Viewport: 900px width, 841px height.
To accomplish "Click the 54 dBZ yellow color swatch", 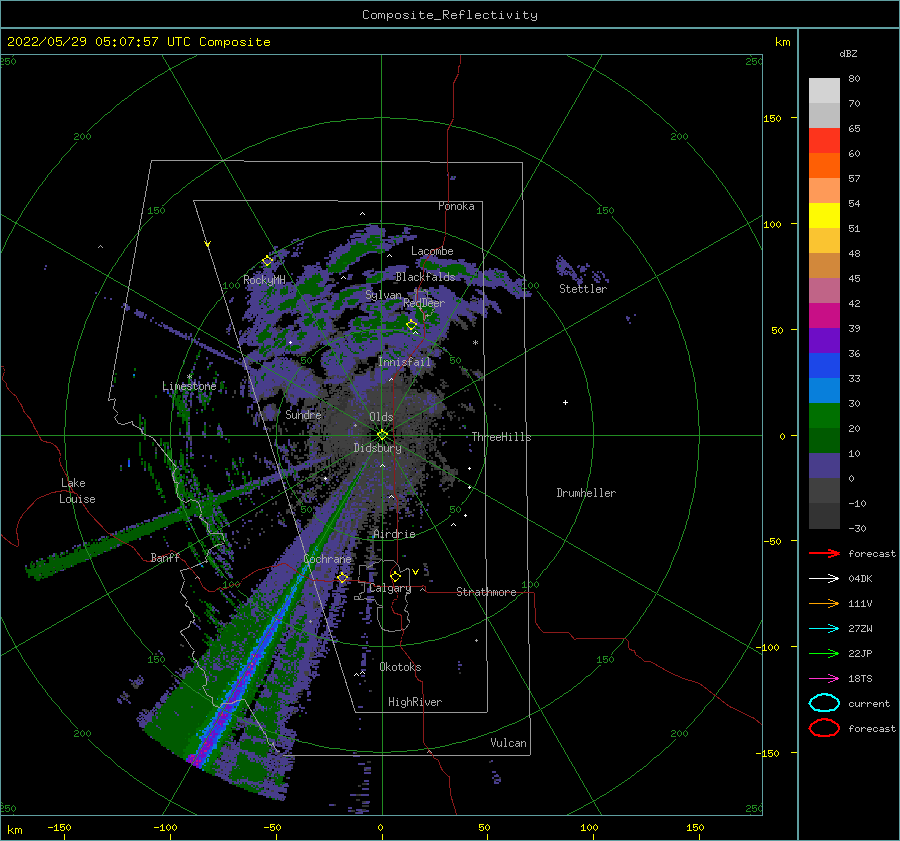I will pos(824,215).
